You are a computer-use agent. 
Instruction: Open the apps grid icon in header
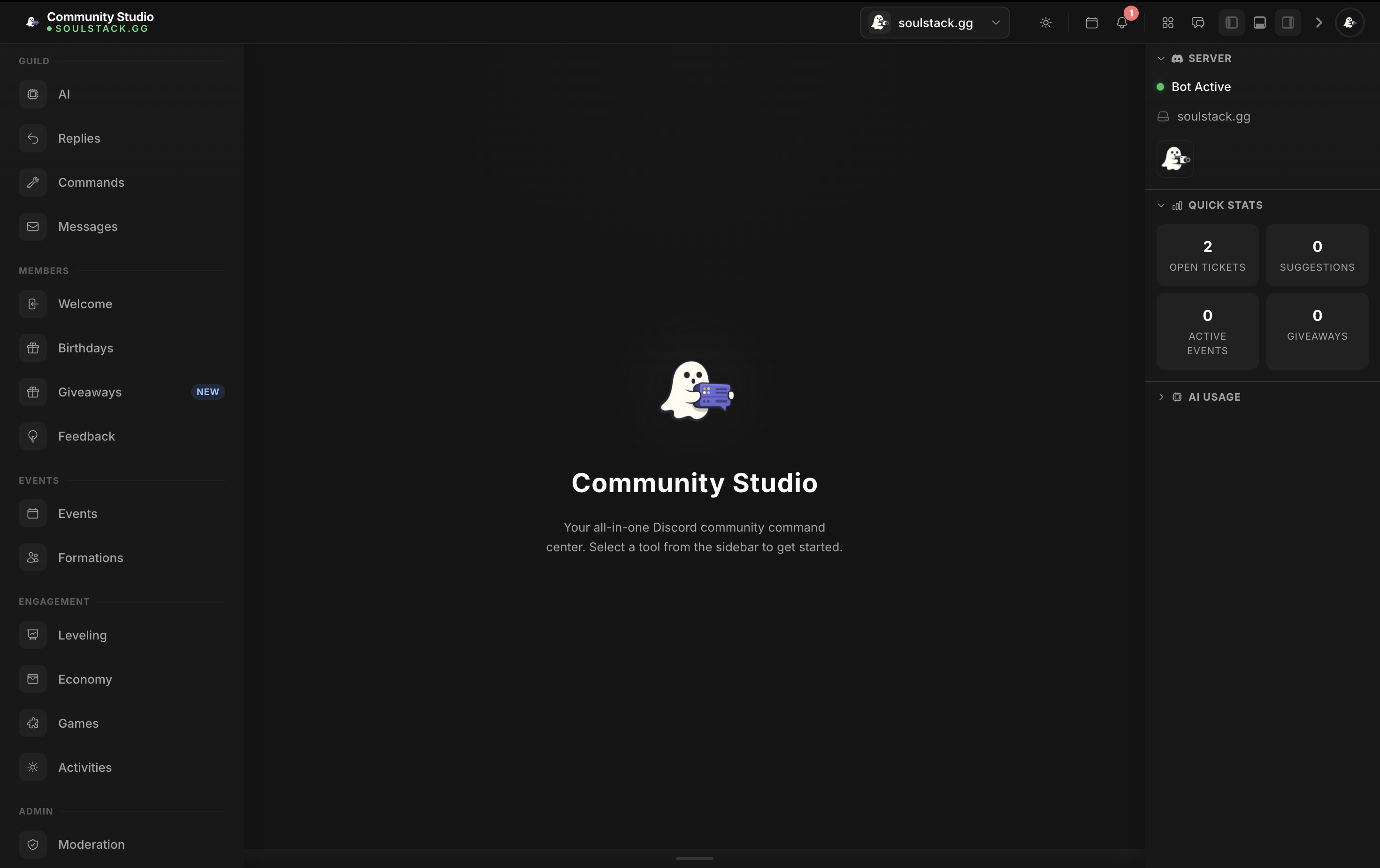[1167, 23]
